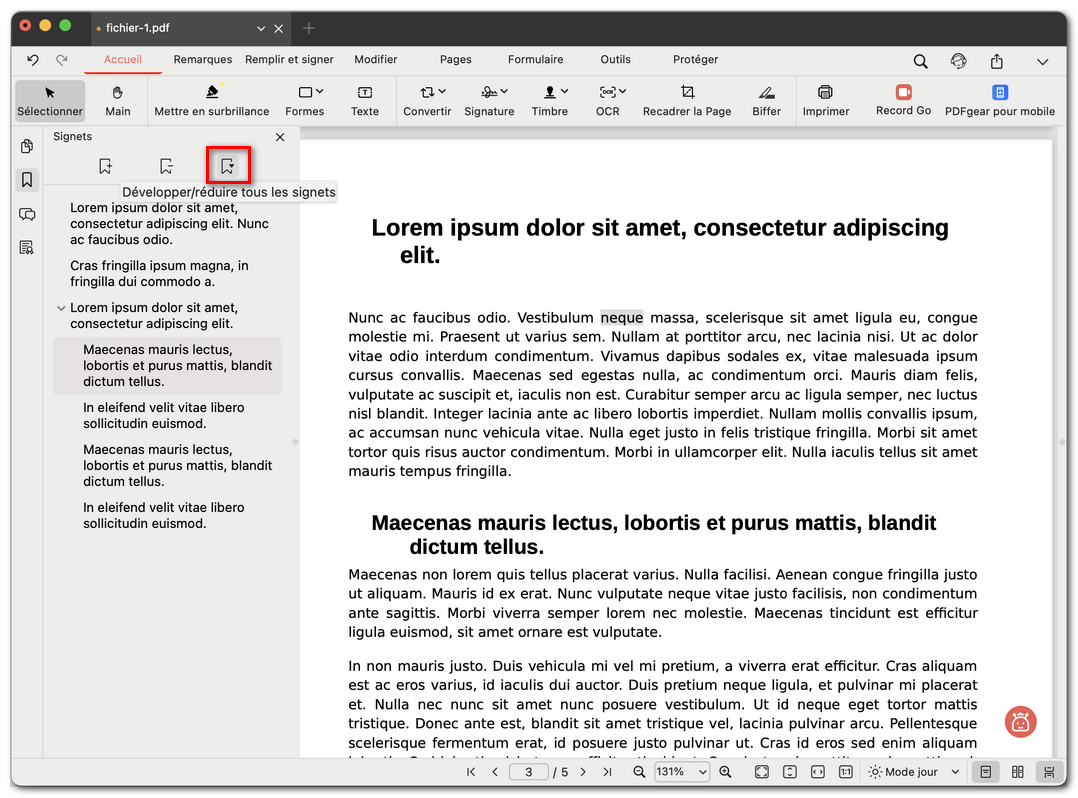Toggle expand/collapse all bookmarks

click(228, 165)
